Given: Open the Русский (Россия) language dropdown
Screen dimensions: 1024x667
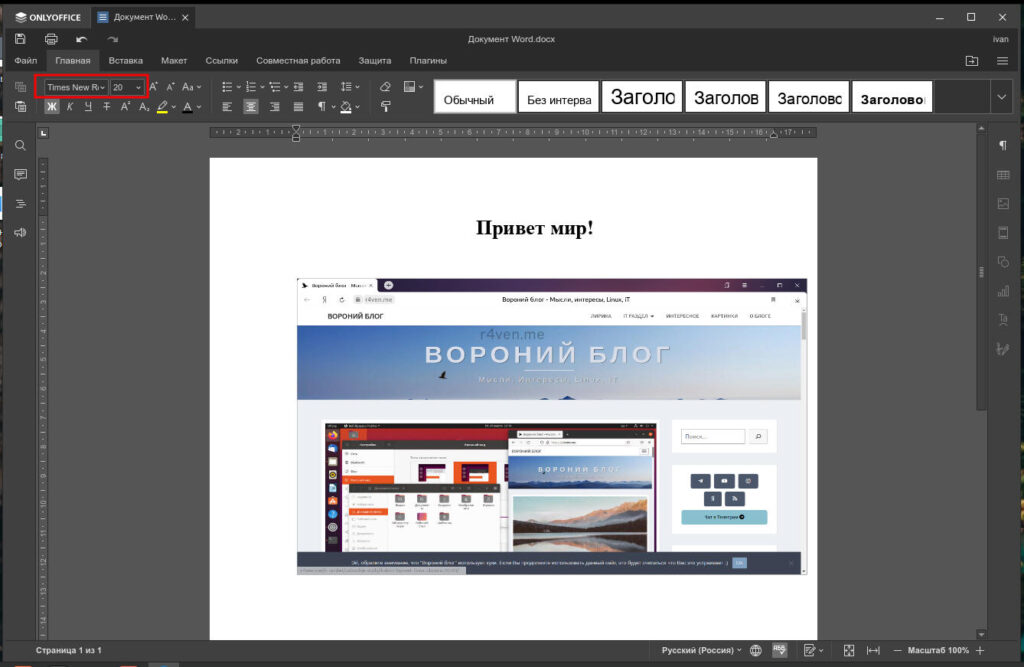Looking at the screenshot, I should click(x=700, y=650).
